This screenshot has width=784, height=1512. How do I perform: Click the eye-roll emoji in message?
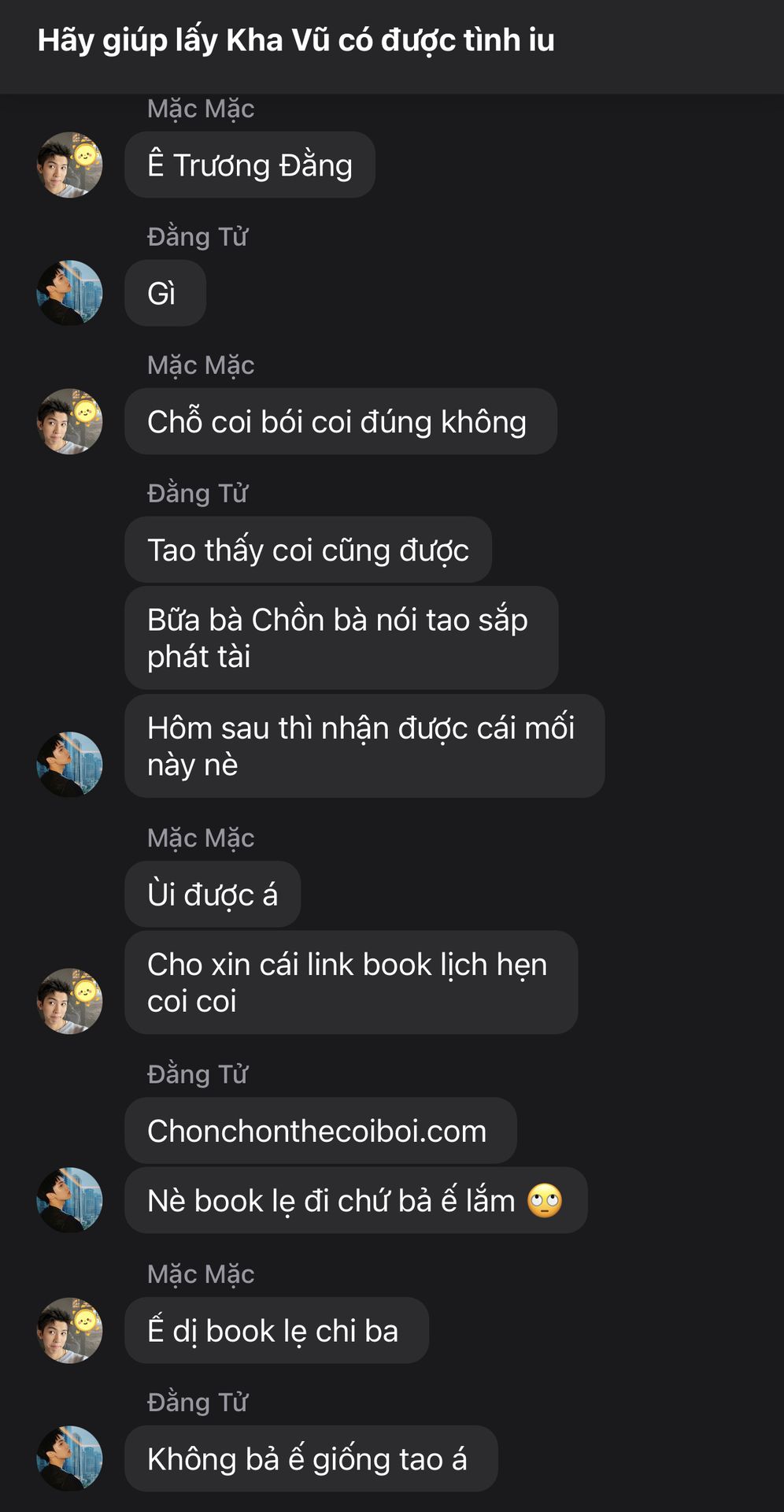tap(545, 1201)
